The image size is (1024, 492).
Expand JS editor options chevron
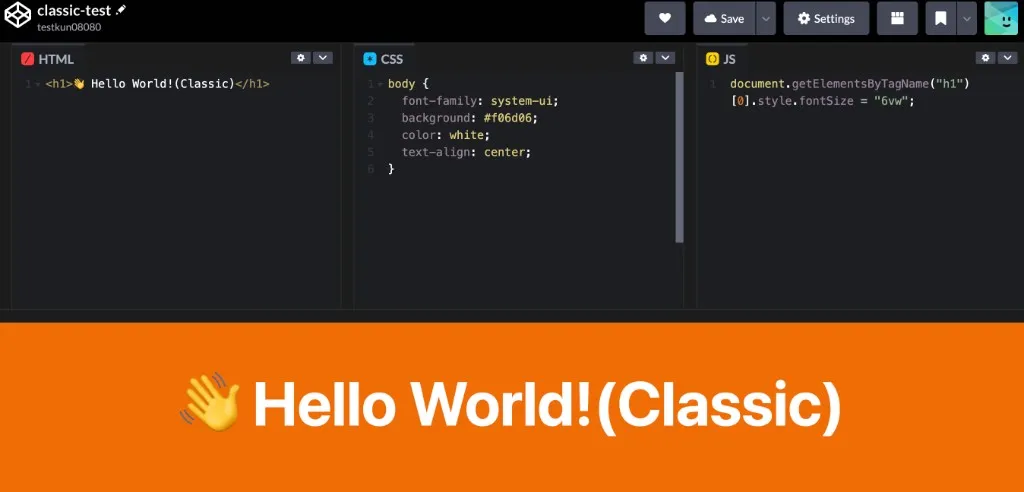[1008, 57]
